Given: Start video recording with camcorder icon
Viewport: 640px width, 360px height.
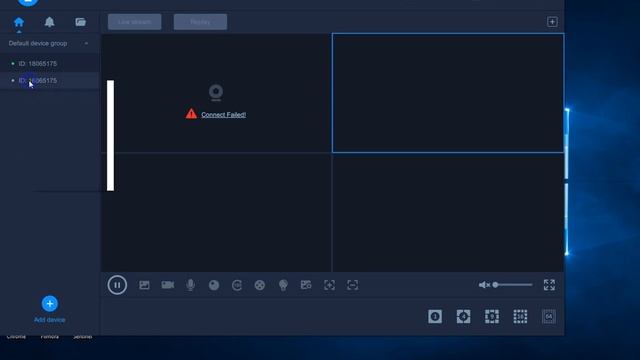Looking at the screenshot, I should (x=167, y=285).
